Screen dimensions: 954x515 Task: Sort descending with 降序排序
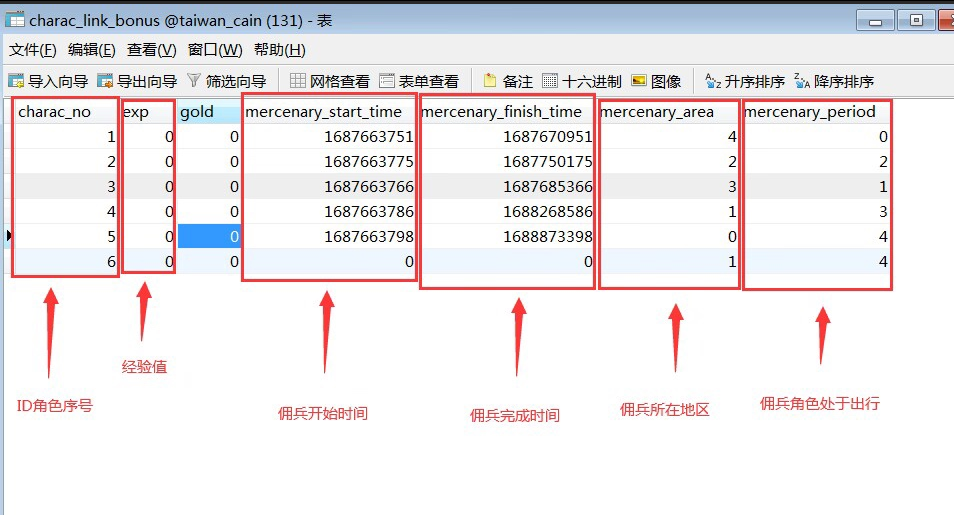click(x=834, y=81)
